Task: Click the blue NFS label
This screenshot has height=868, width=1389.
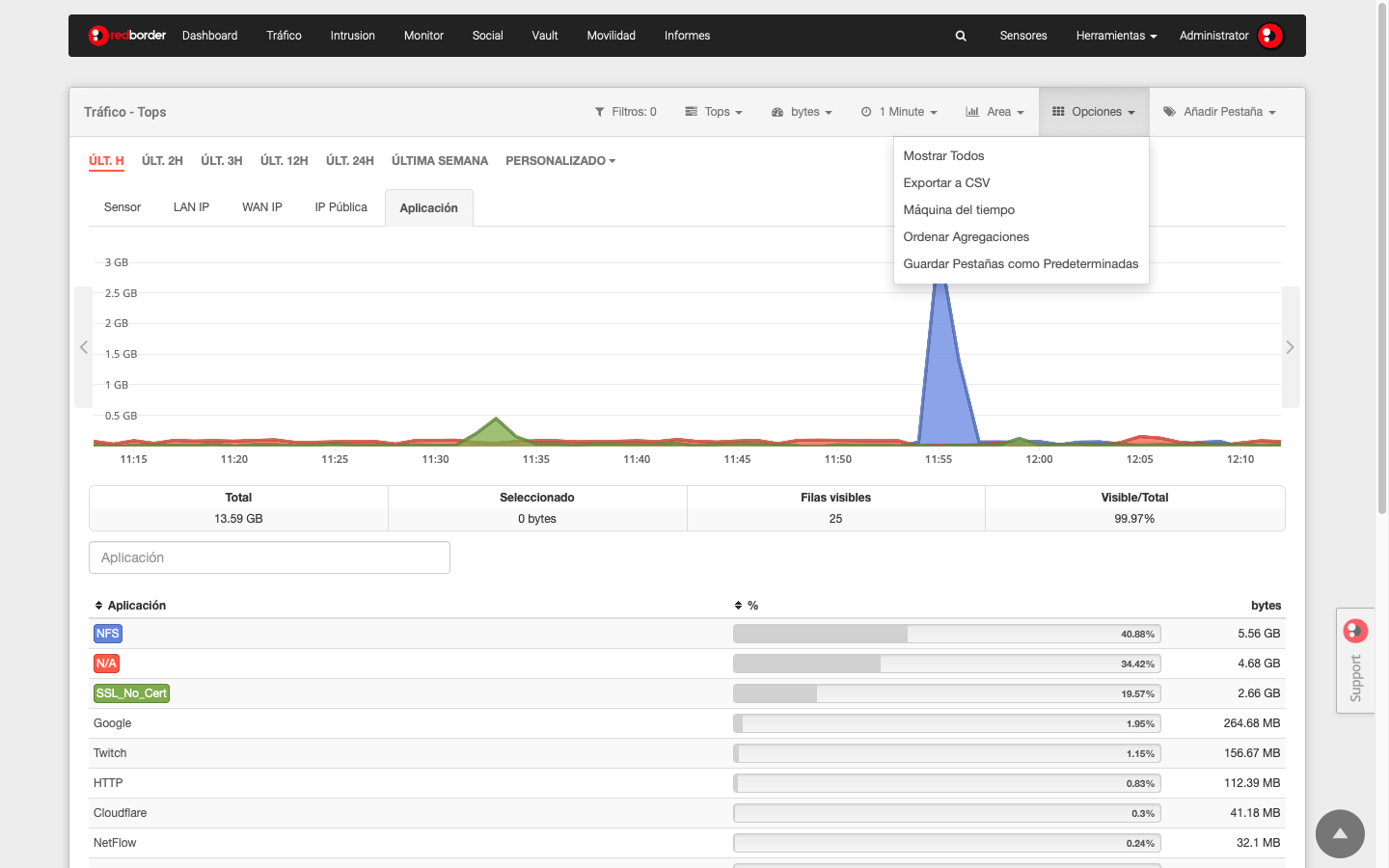Action: 108,634
